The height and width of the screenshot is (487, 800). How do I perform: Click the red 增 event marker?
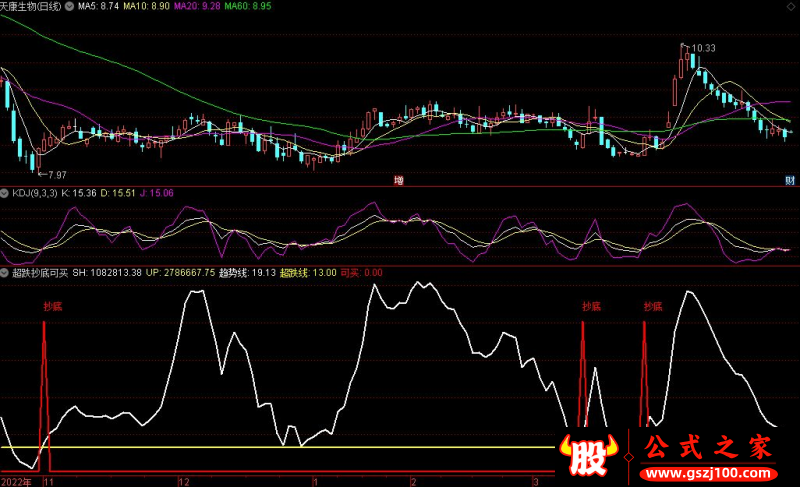tap(399, 180)
